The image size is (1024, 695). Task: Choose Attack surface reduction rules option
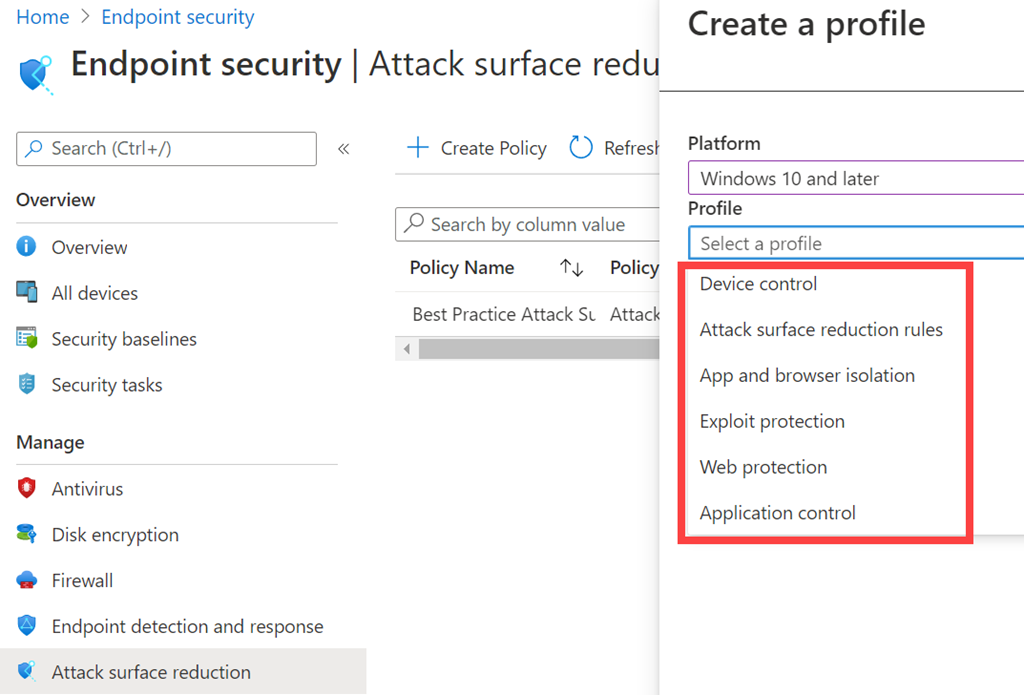pos(821,330)
